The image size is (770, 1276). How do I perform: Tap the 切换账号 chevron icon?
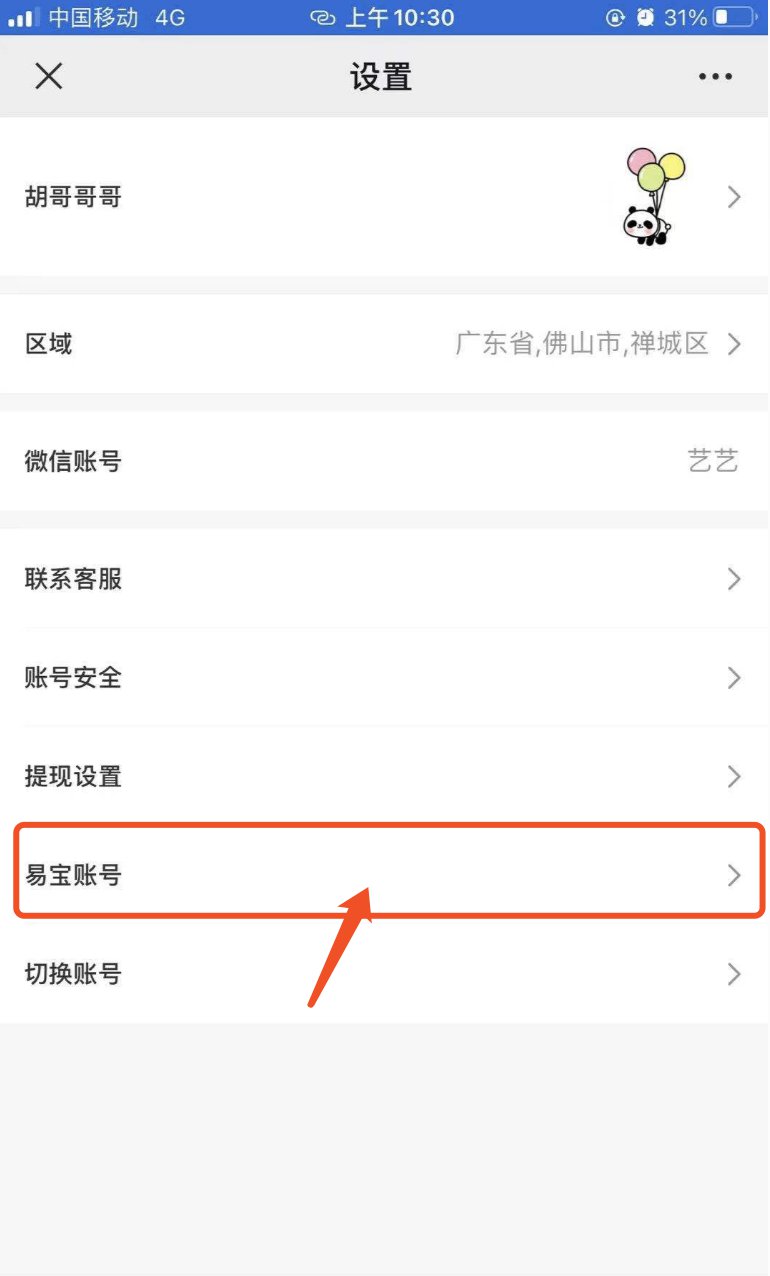click(x=734, y=973)
